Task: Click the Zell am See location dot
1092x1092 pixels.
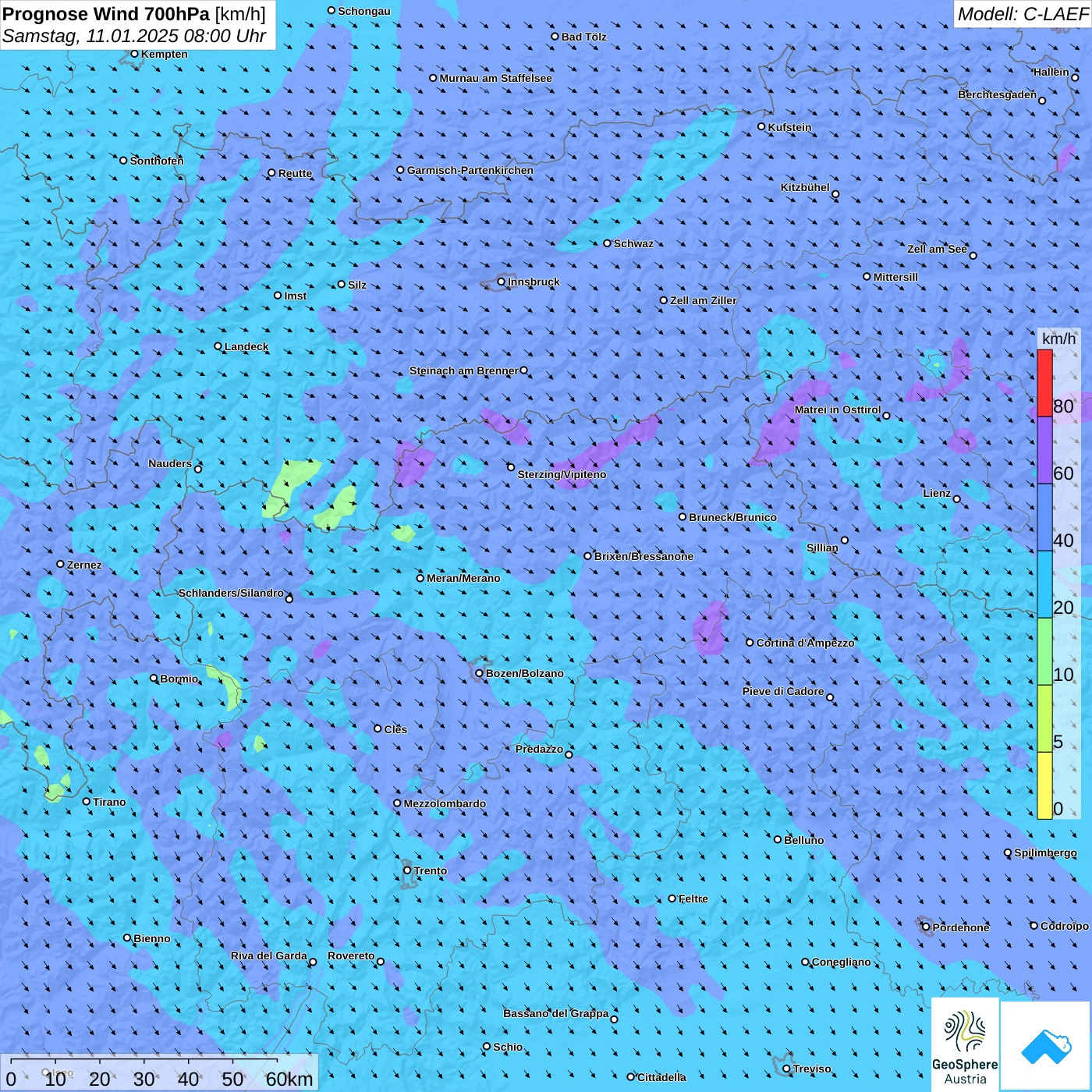Action: [973, 255]
